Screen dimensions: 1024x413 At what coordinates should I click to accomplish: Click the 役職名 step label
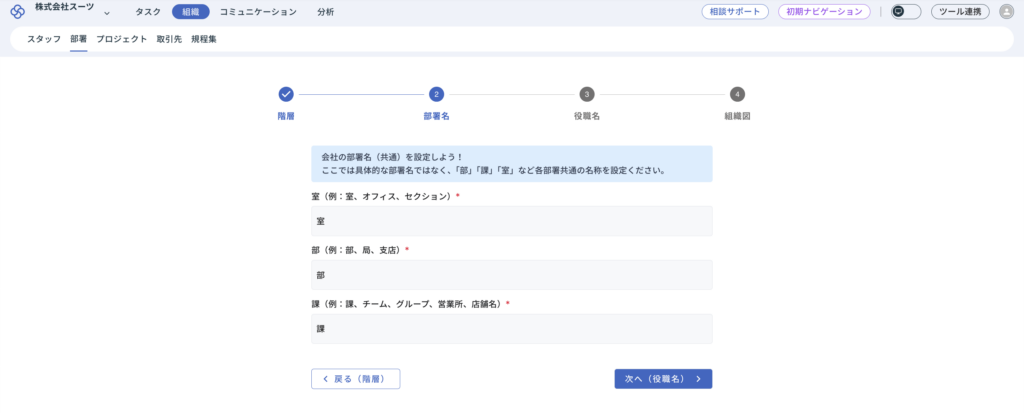(587, 116)
